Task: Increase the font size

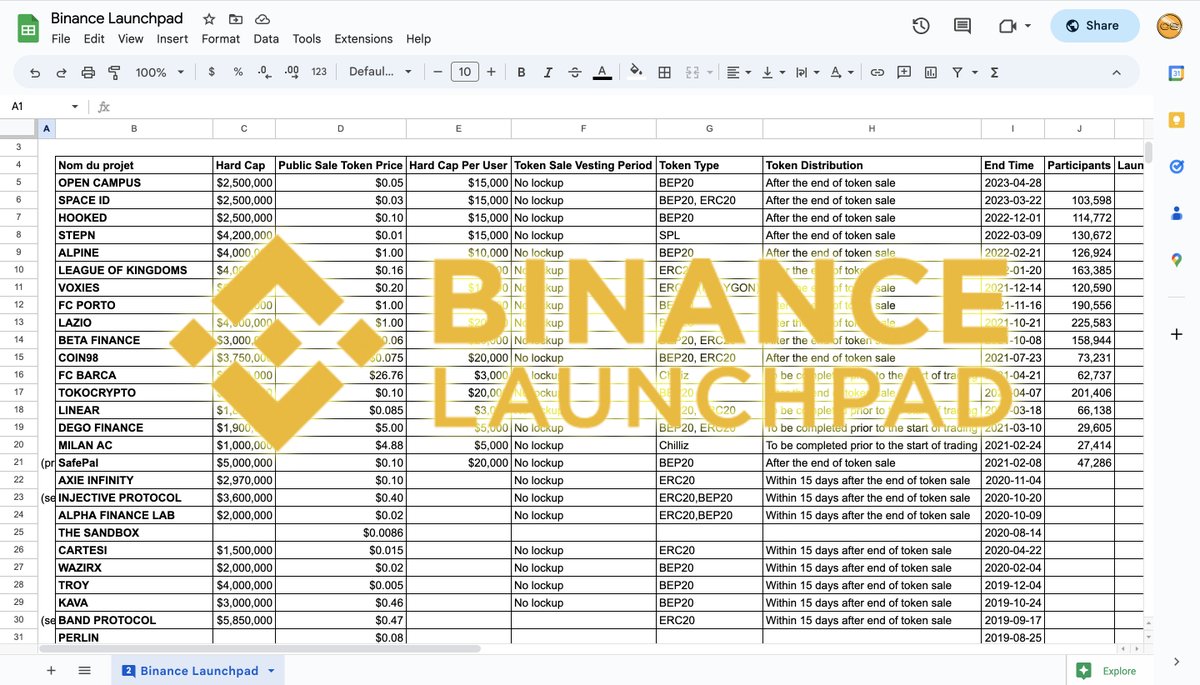Action: [491, 72]
